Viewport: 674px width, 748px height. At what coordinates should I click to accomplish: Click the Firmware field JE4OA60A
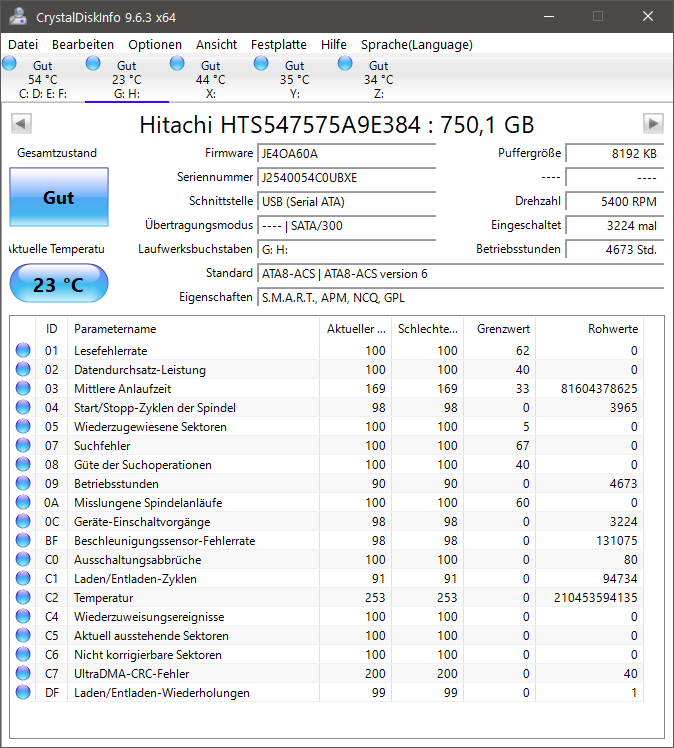347,154
